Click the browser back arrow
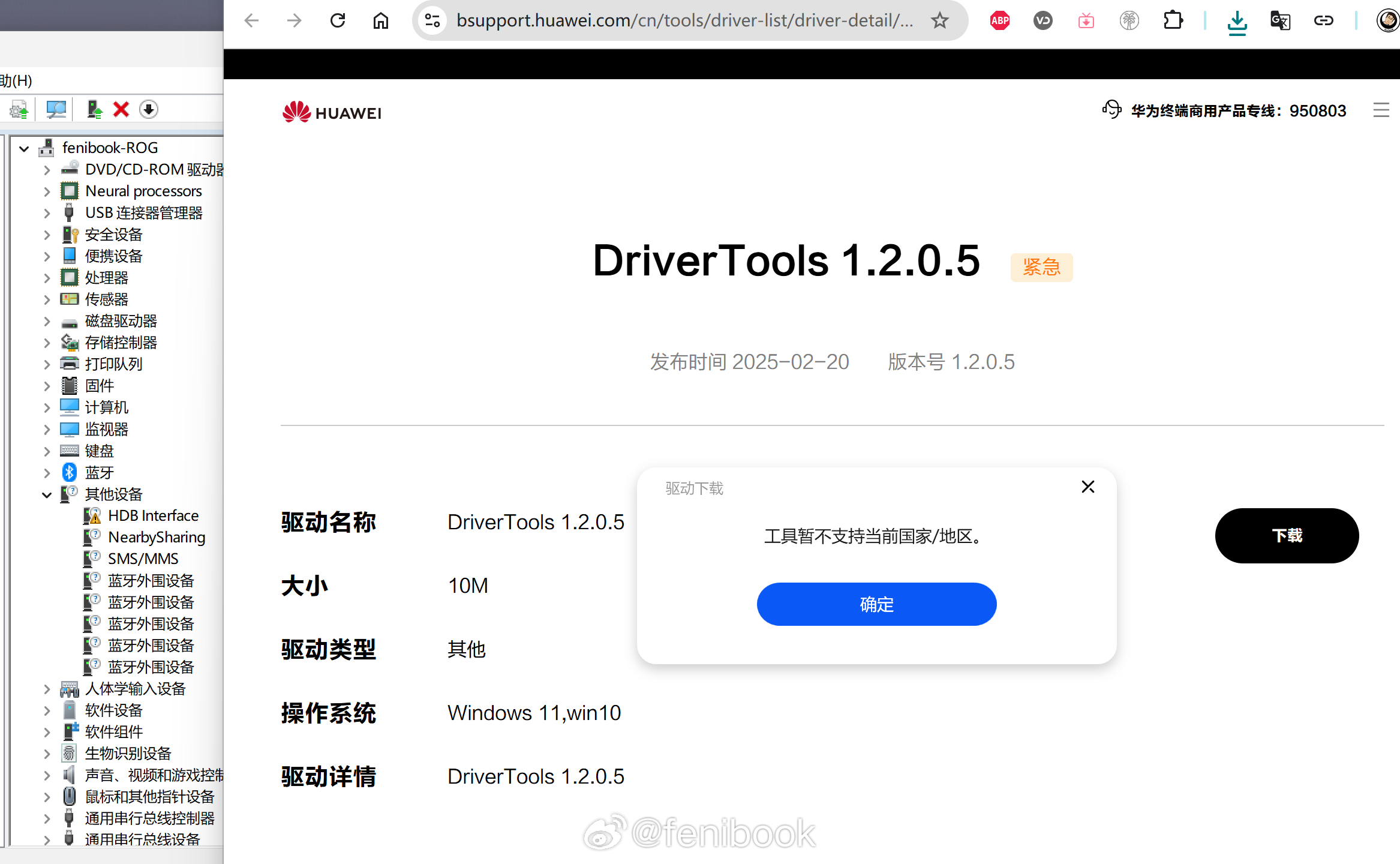Image resolution: width=1400 pixels, height=864 pixels. tap(252, 21)
